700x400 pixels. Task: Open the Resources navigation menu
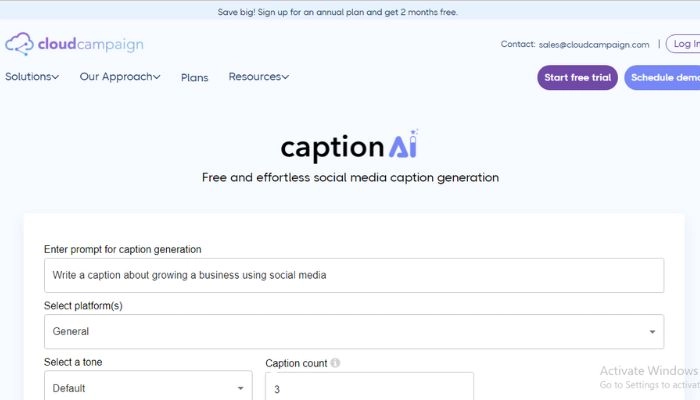[259, 77]
